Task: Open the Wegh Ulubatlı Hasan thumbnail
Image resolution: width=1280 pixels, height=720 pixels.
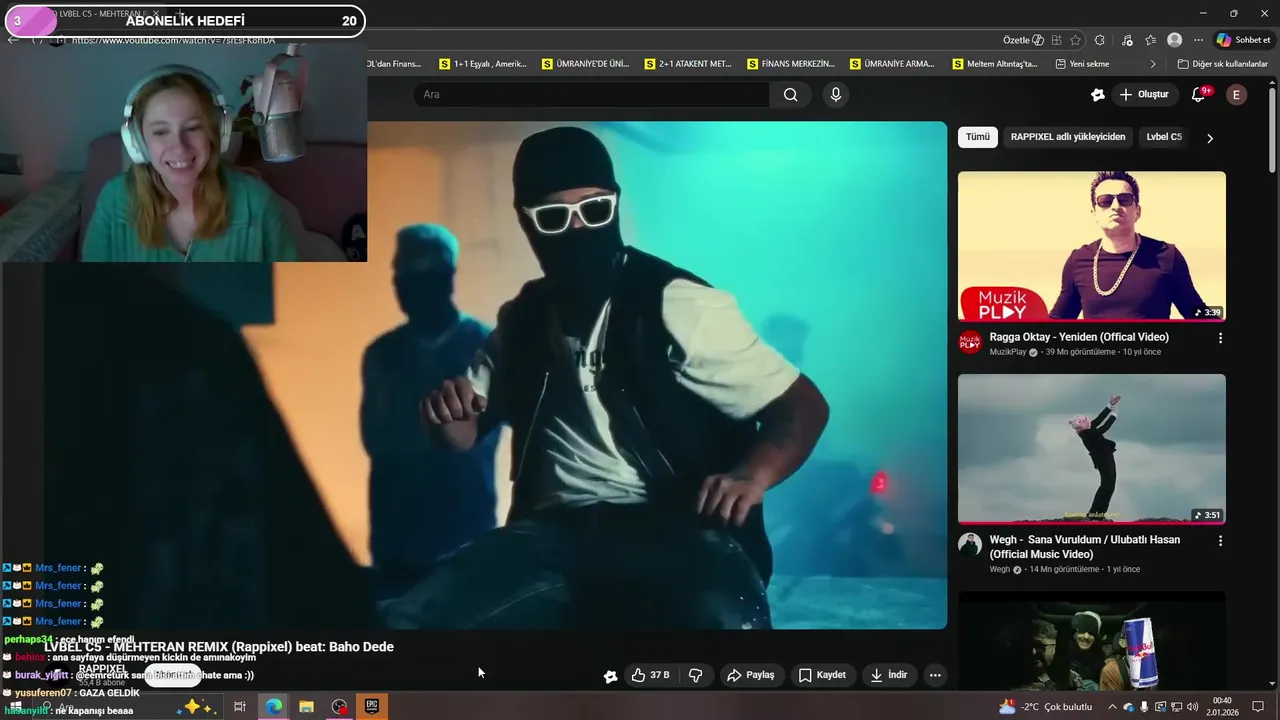Action: (x=1092, y=449)
